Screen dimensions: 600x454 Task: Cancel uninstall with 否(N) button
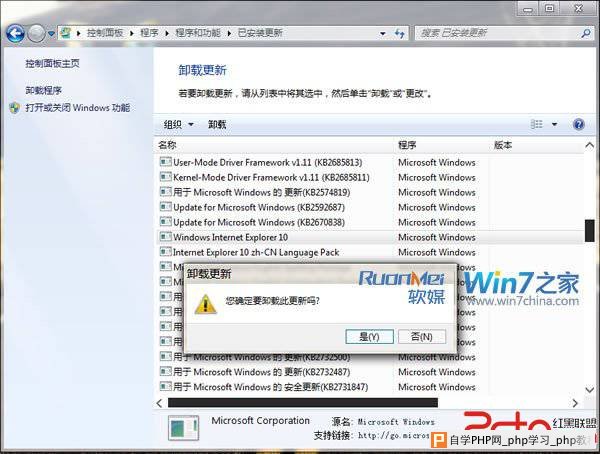422,337
